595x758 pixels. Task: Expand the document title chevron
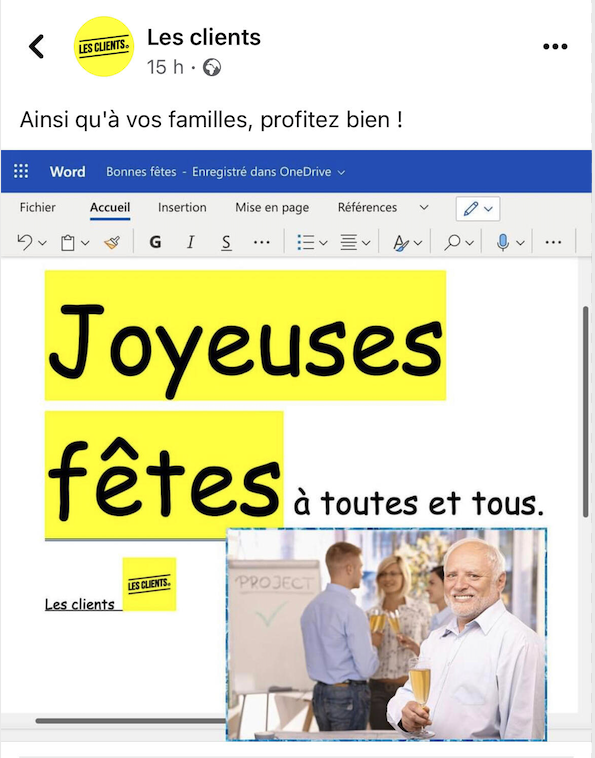point(341,173)
